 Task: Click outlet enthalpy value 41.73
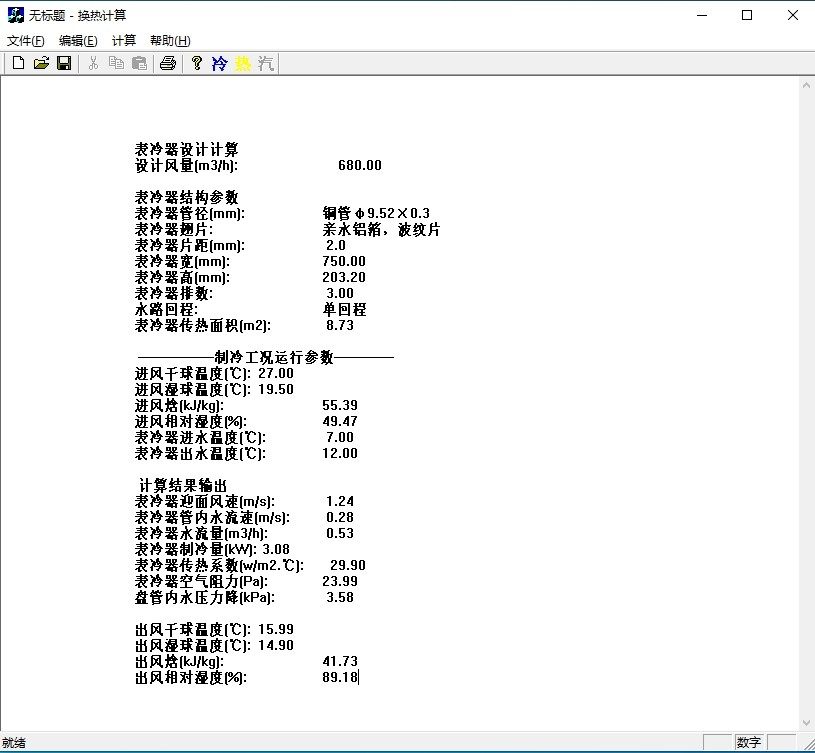[x=340, y=662]
